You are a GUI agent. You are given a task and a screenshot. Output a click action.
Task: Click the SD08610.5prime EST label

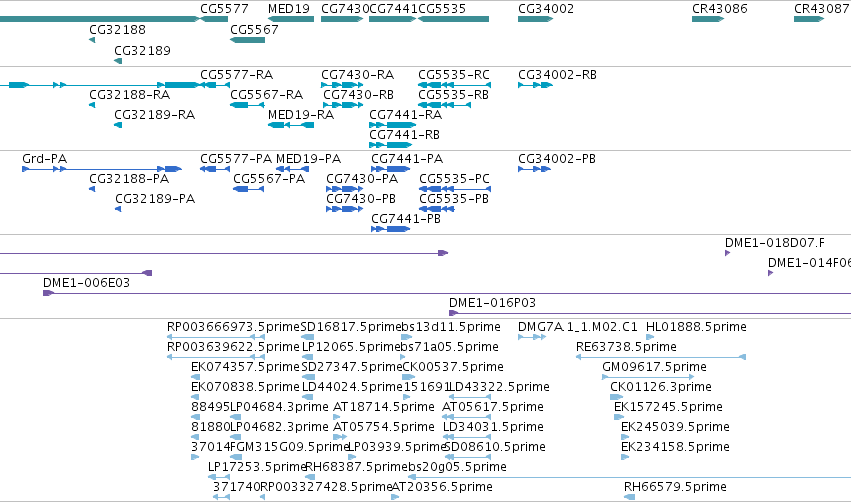(495, 448)
